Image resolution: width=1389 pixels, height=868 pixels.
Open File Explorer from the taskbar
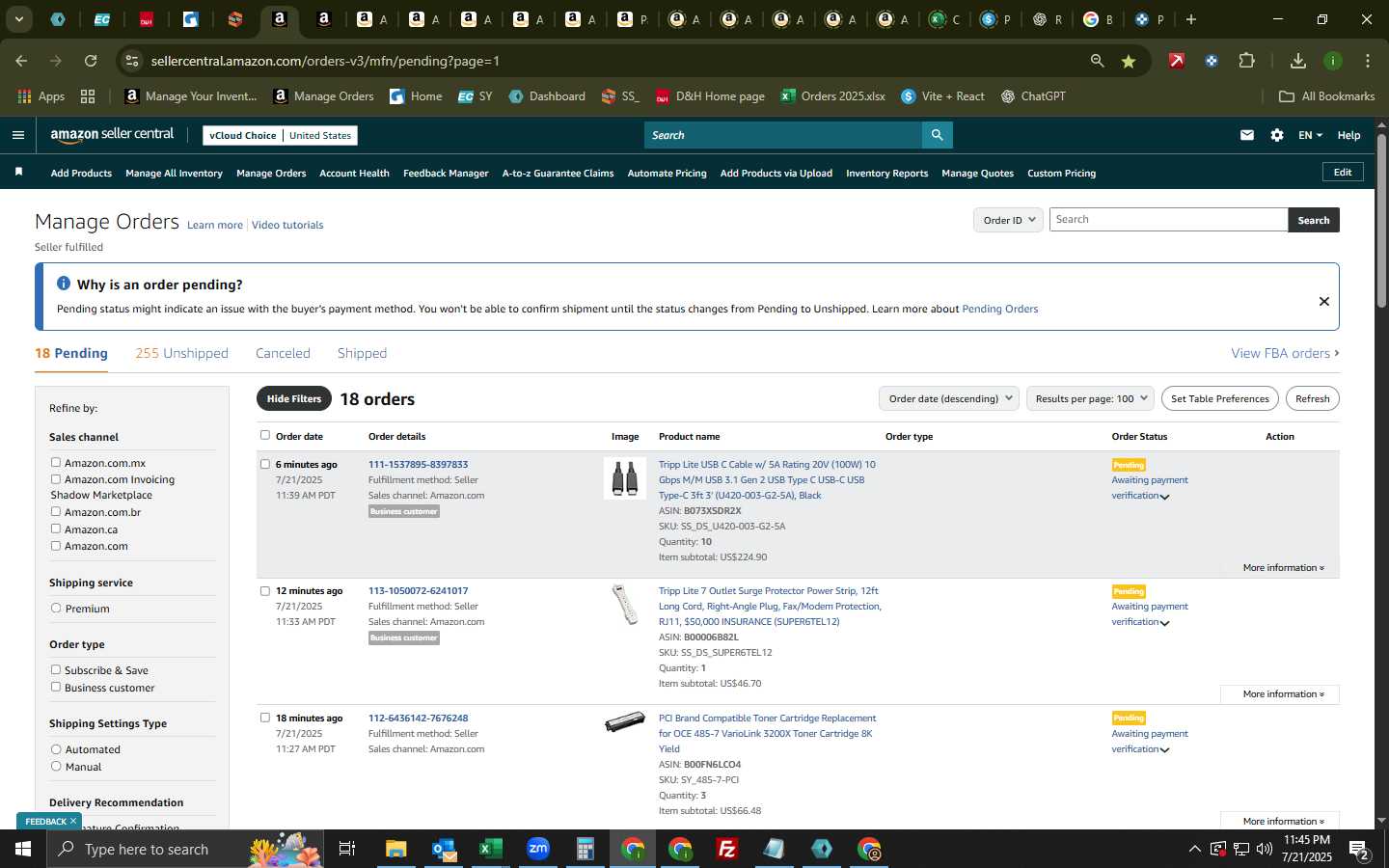coord(396,849)
